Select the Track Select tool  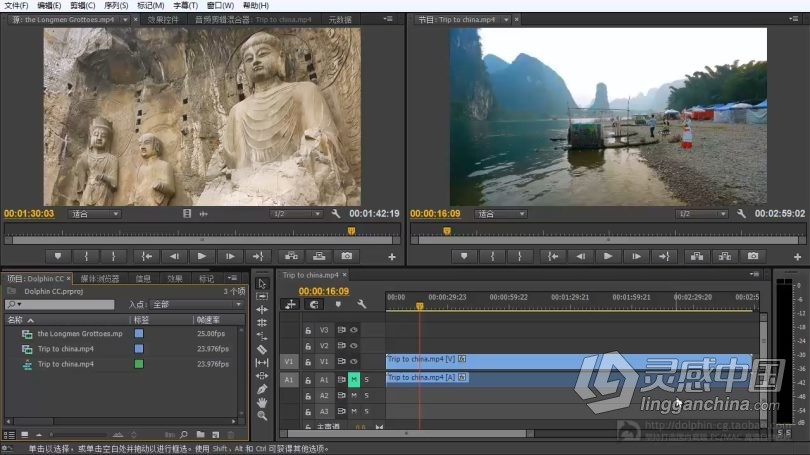click(x=262, y=297)
